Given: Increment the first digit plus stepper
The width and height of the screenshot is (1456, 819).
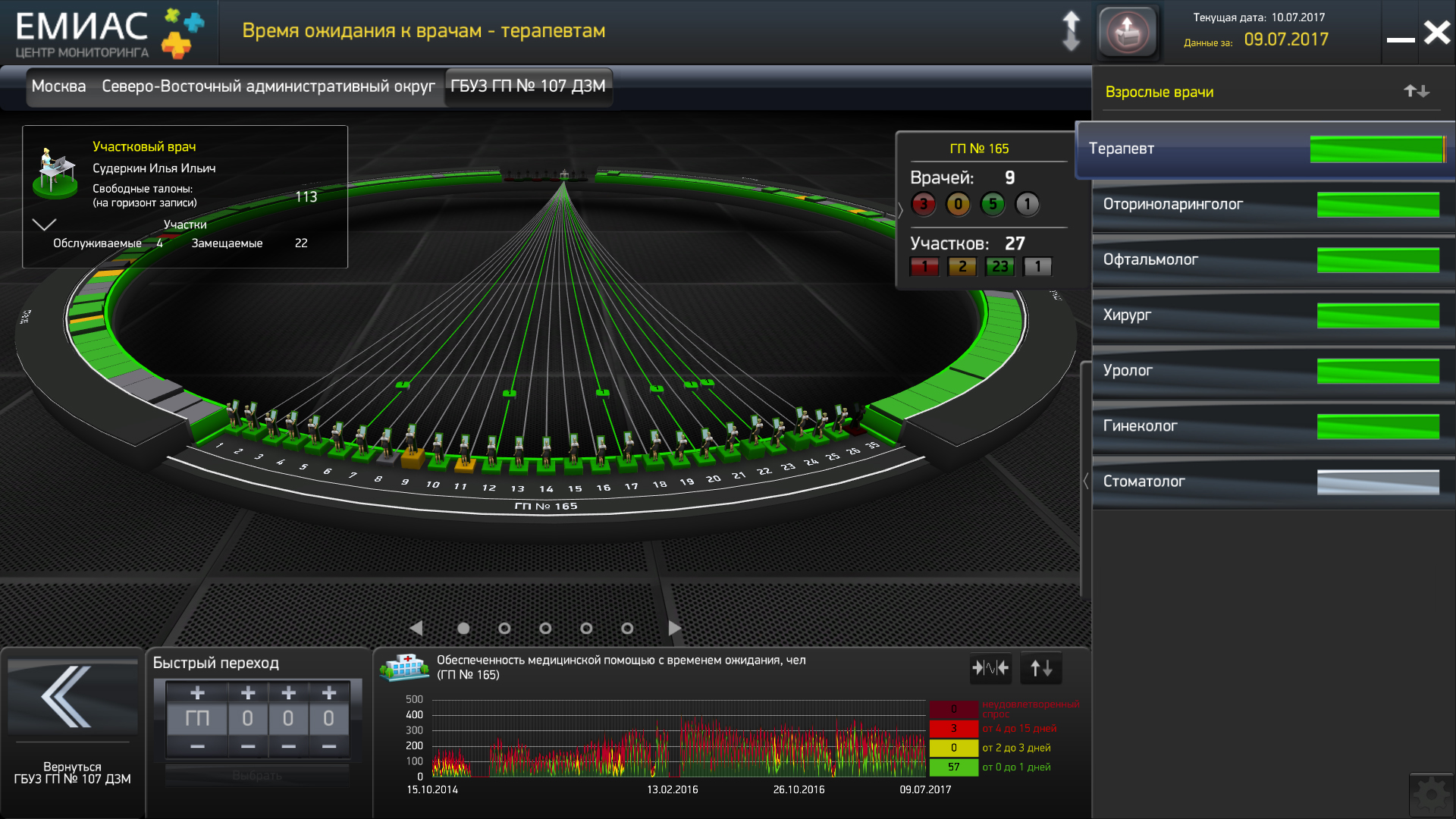Looking at the screenshot, I should click(248, 693).
